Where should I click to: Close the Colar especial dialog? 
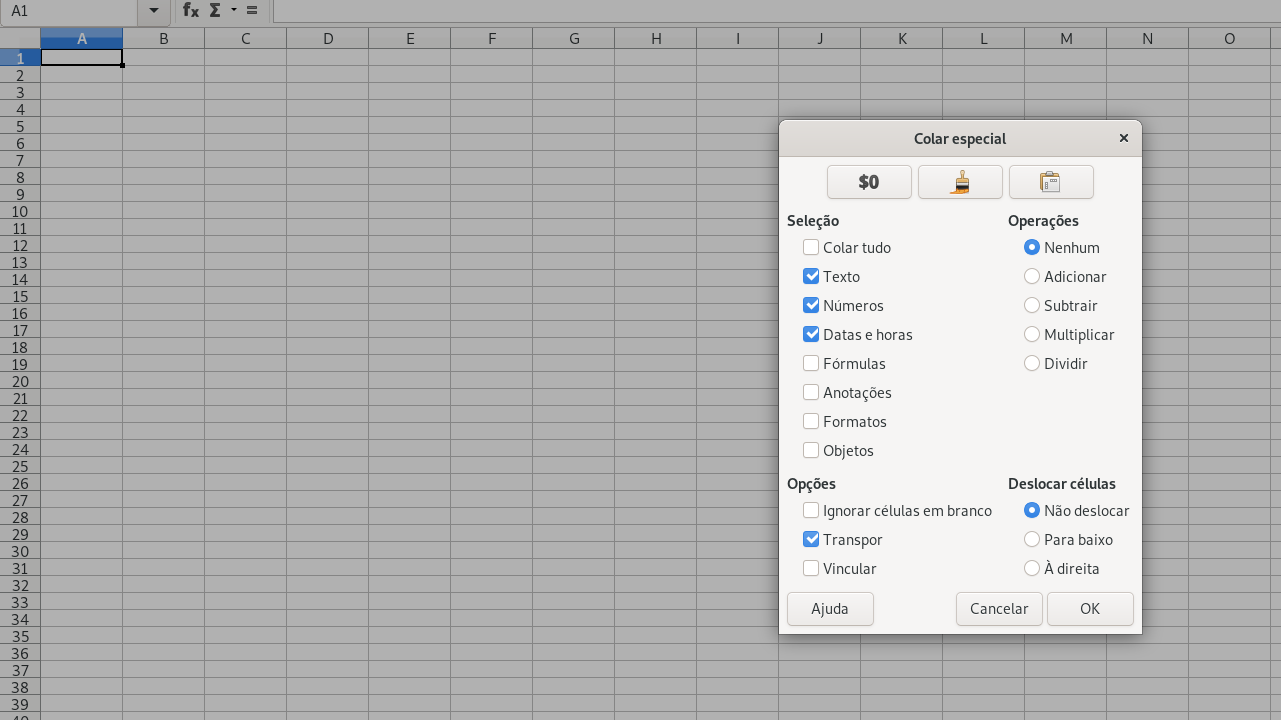coord(1124,138)
